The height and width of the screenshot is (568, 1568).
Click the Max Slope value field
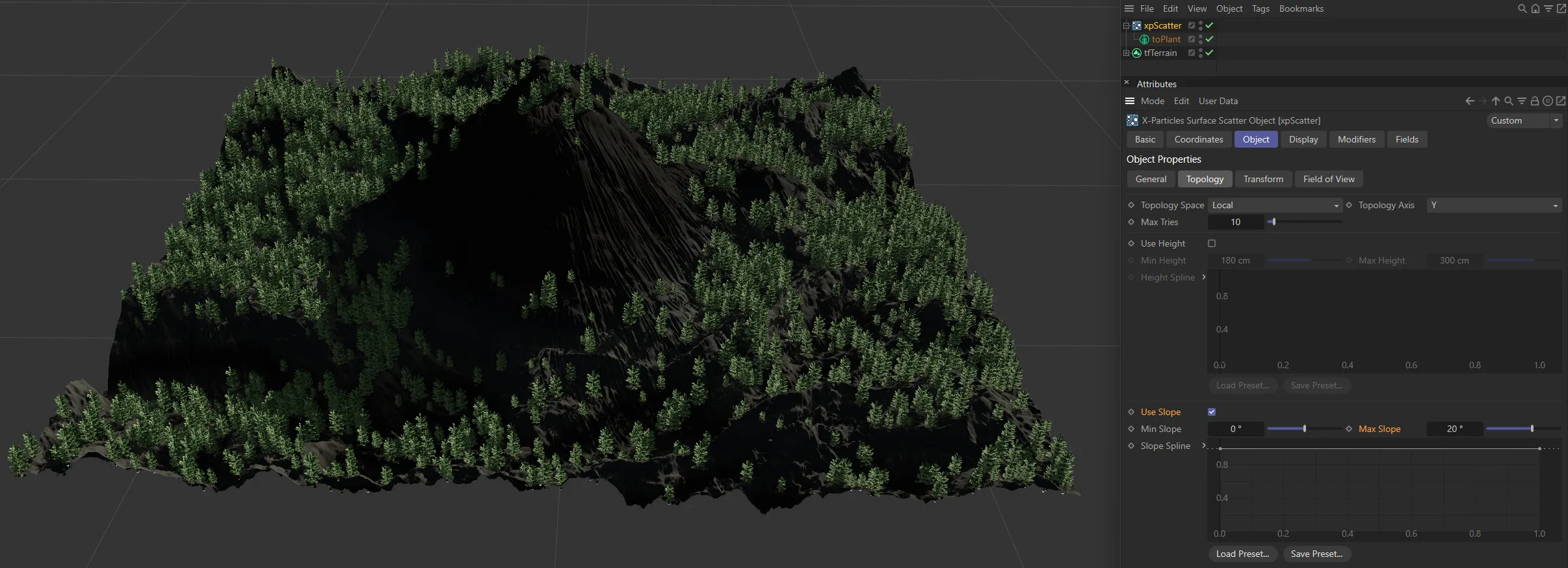coord(1455,429)
